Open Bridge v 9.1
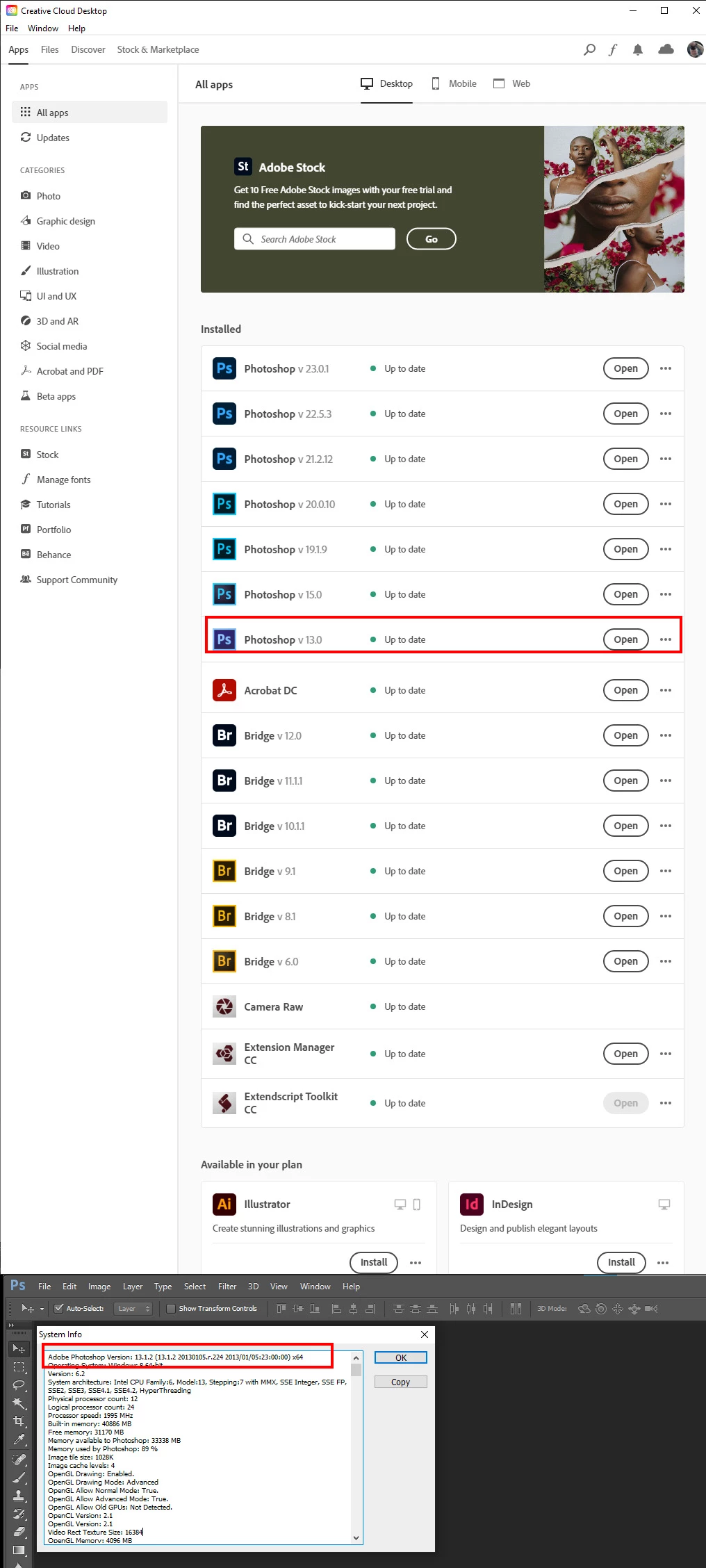This screenshot has width=706, height=1568. (625, 871)
